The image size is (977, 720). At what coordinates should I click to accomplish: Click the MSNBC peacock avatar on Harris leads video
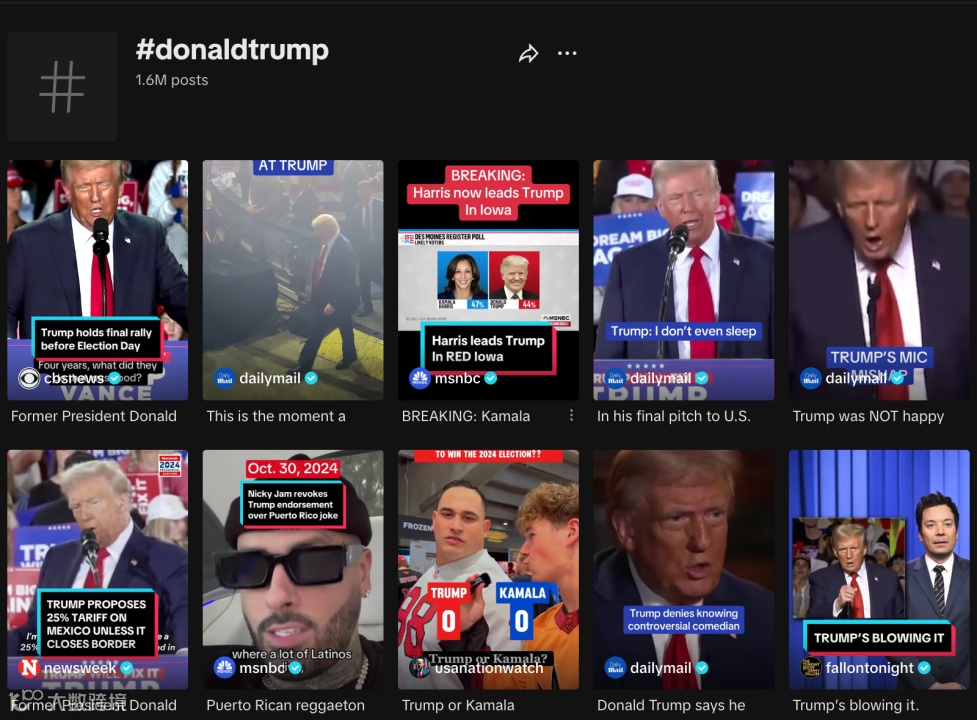pyautogui.click(x=420, y=378)
